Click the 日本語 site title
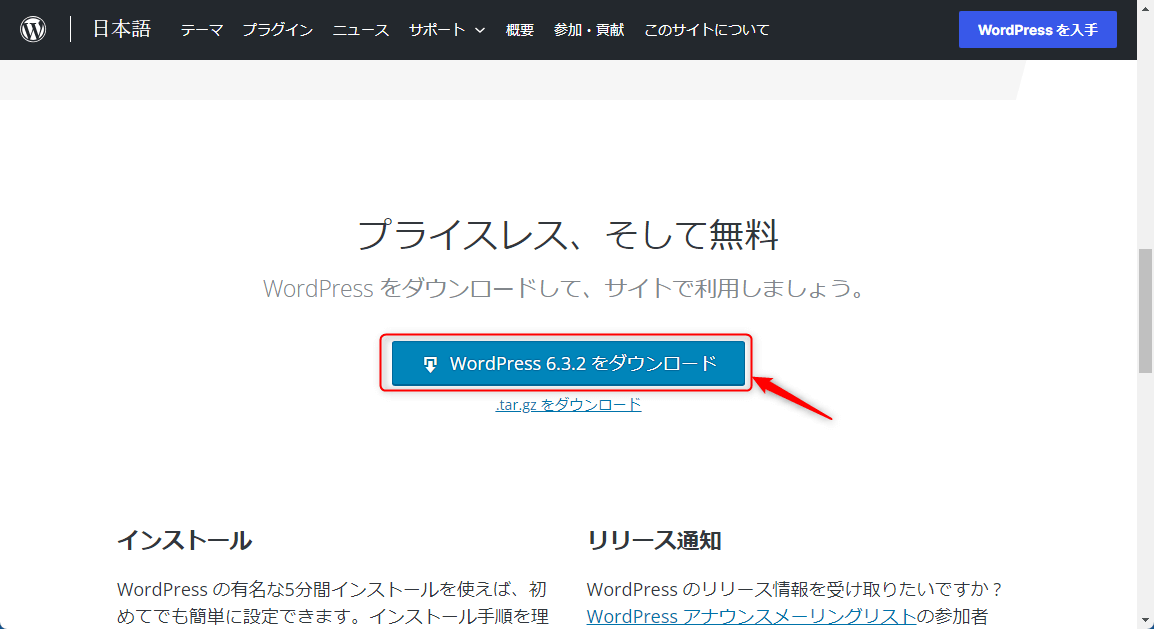The image size is (1154, 629). [120, 29]
